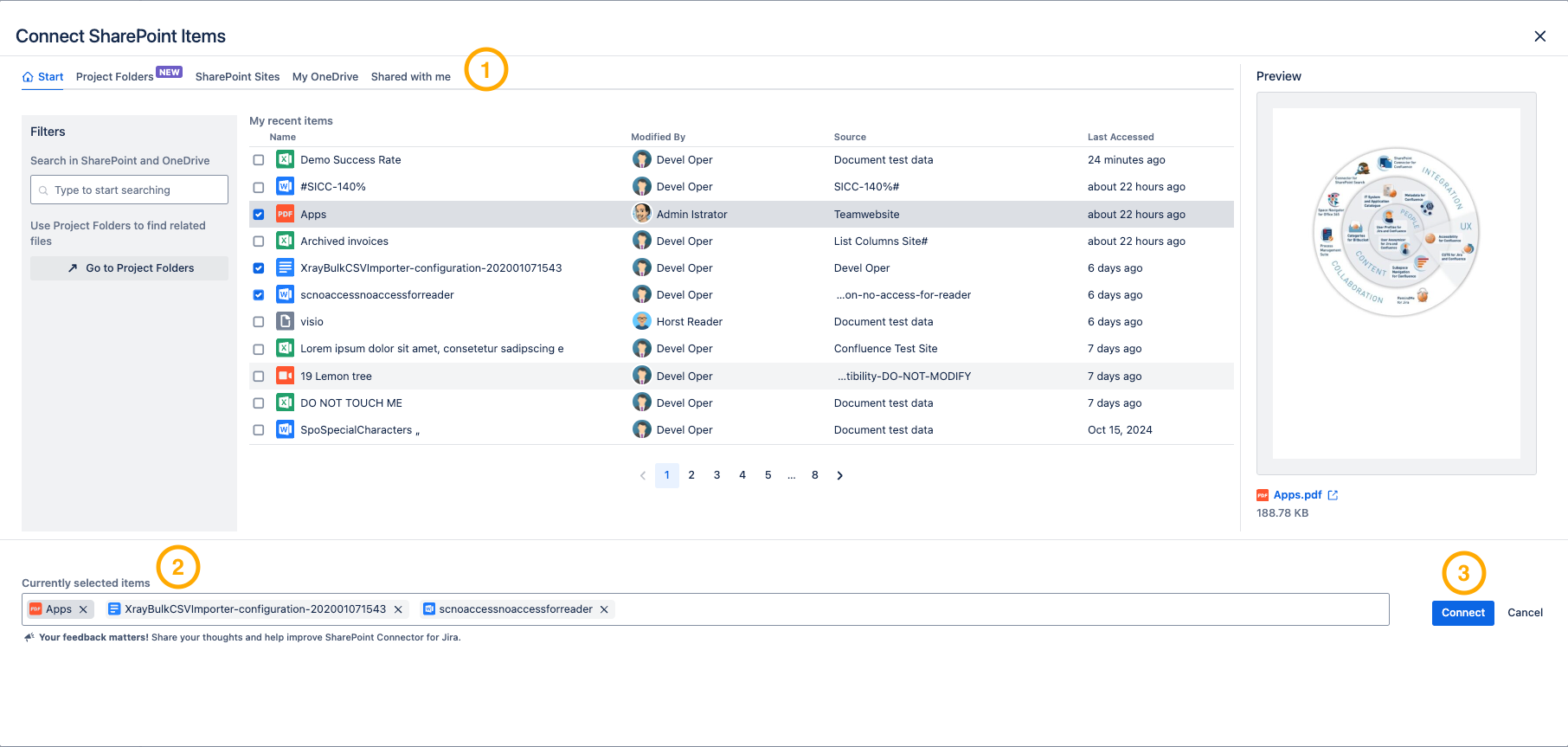Uncheck the Apps row checkbox
Viewport: 1568px width, 747px height.
pyautogui.click(x=259, y=215)
